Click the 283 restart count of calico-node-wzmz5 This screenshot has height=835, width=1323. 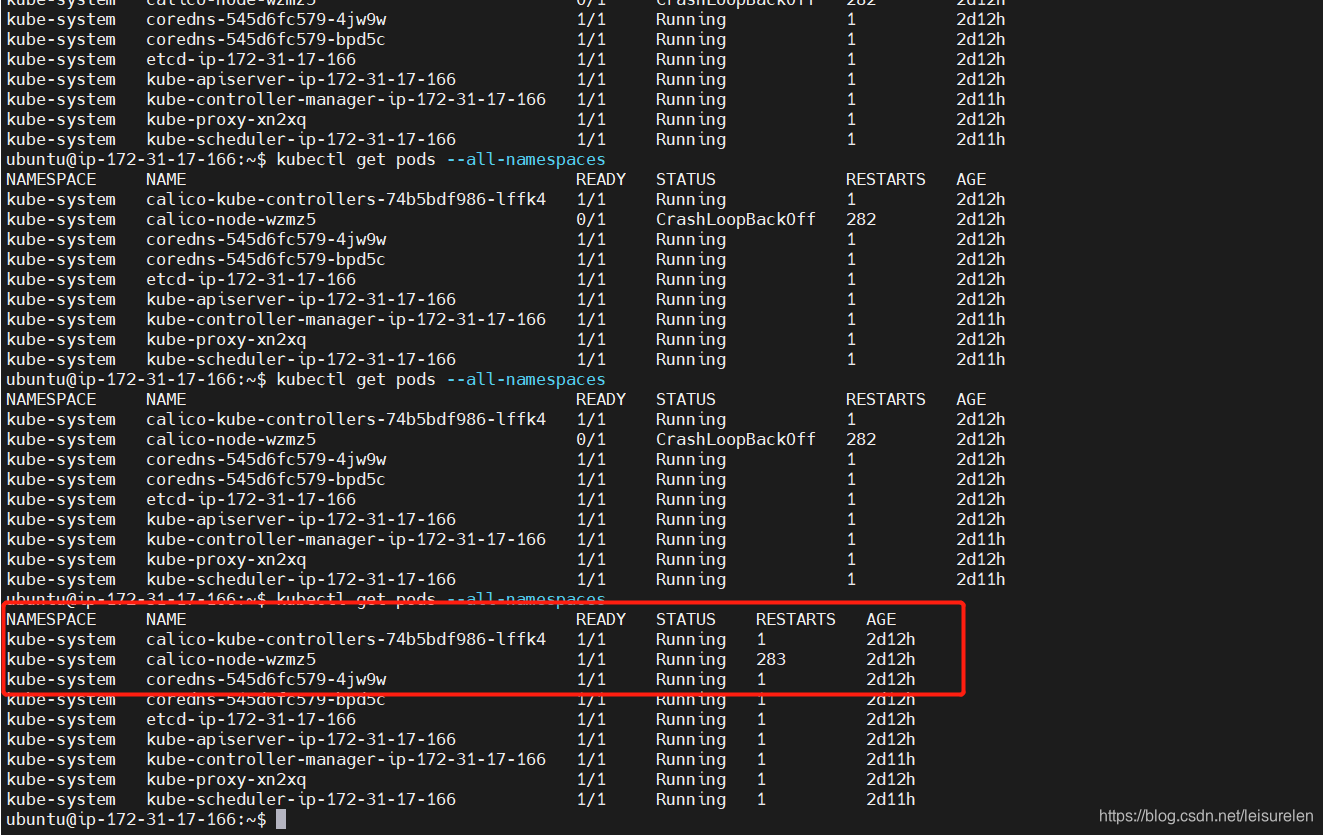[x=771, y=659]
